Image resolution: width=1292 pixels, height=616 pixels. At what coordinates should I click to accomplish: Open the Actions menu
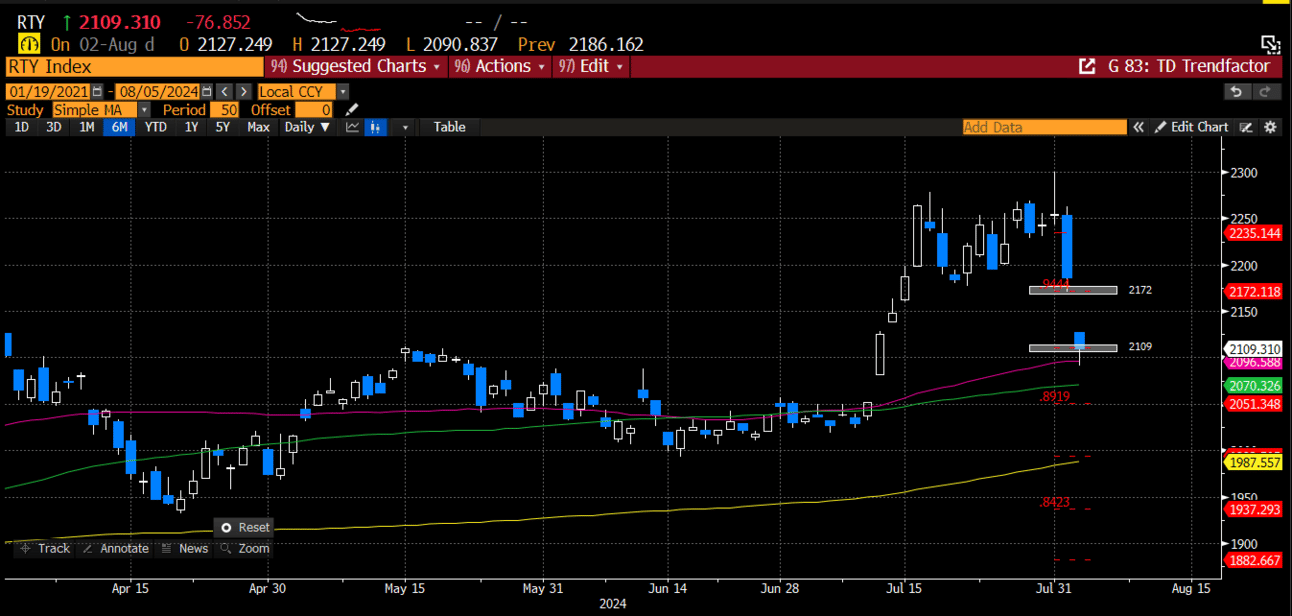coord(499,67)
